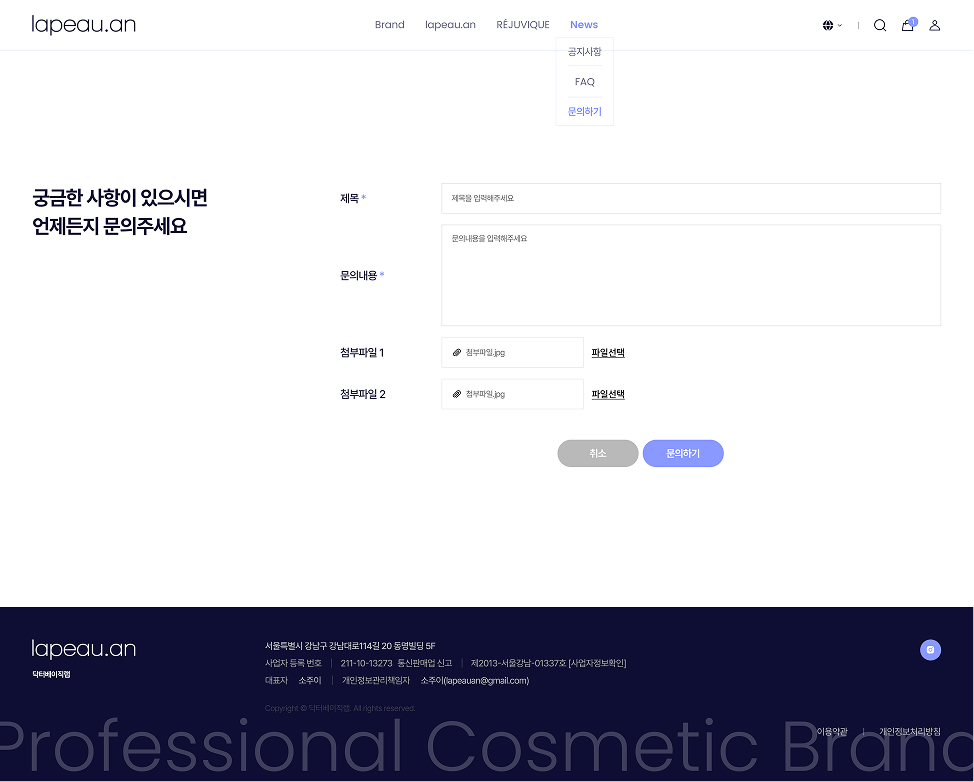Screen dimensions: 974x782
Task: Select FAQ from News submenu
Action: [585, 81]
